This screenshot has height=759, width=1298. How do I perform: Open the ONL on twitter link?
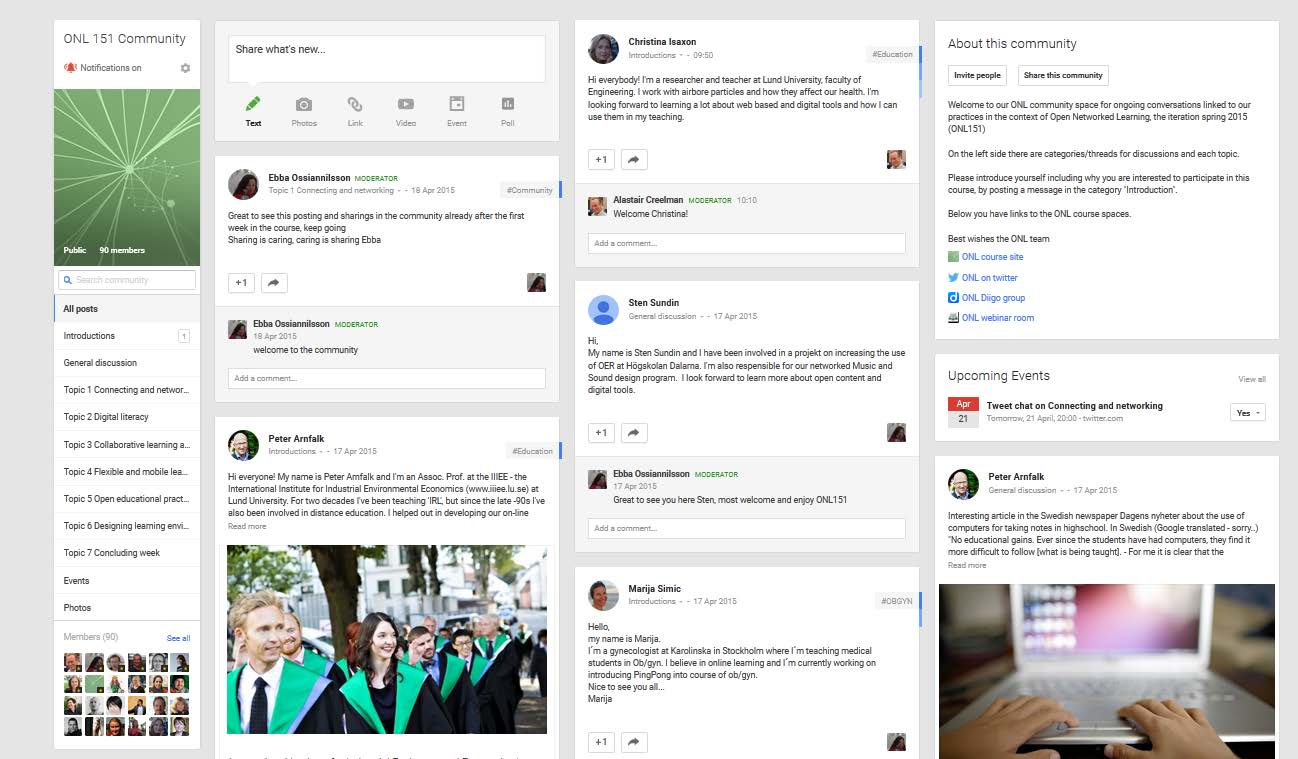tap(990, 278)
